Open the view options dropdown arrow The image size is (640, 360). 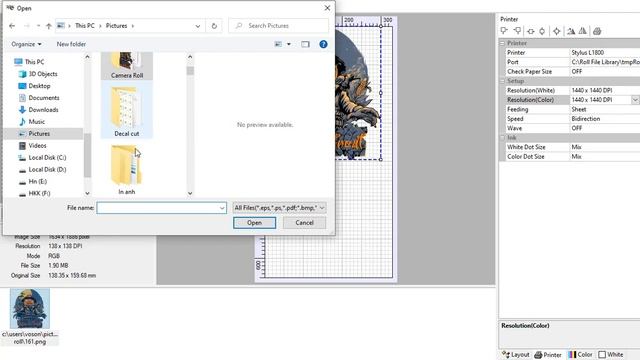pos(289,44)
